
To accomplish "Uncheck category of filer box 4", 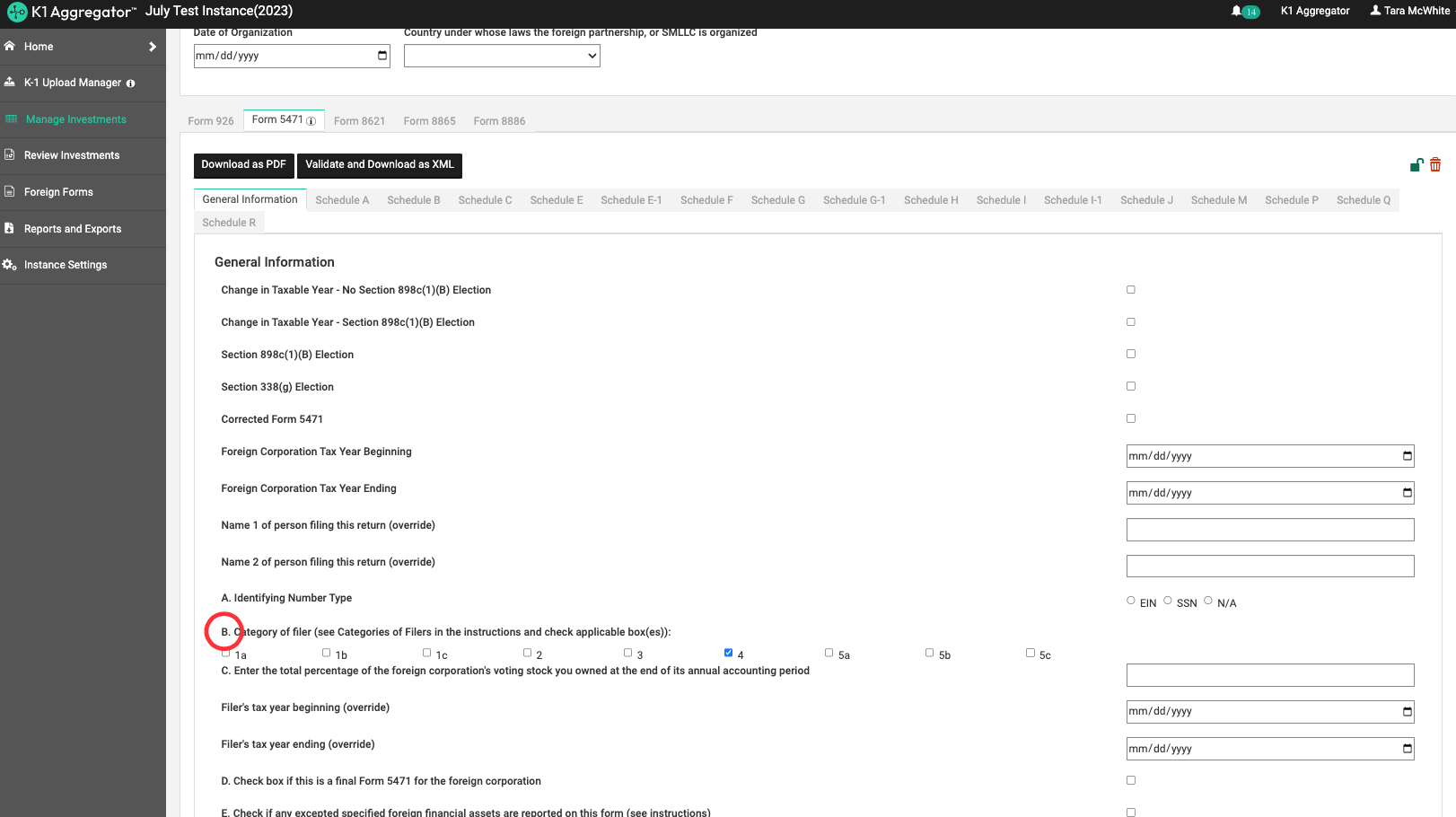I will [728, 653].
